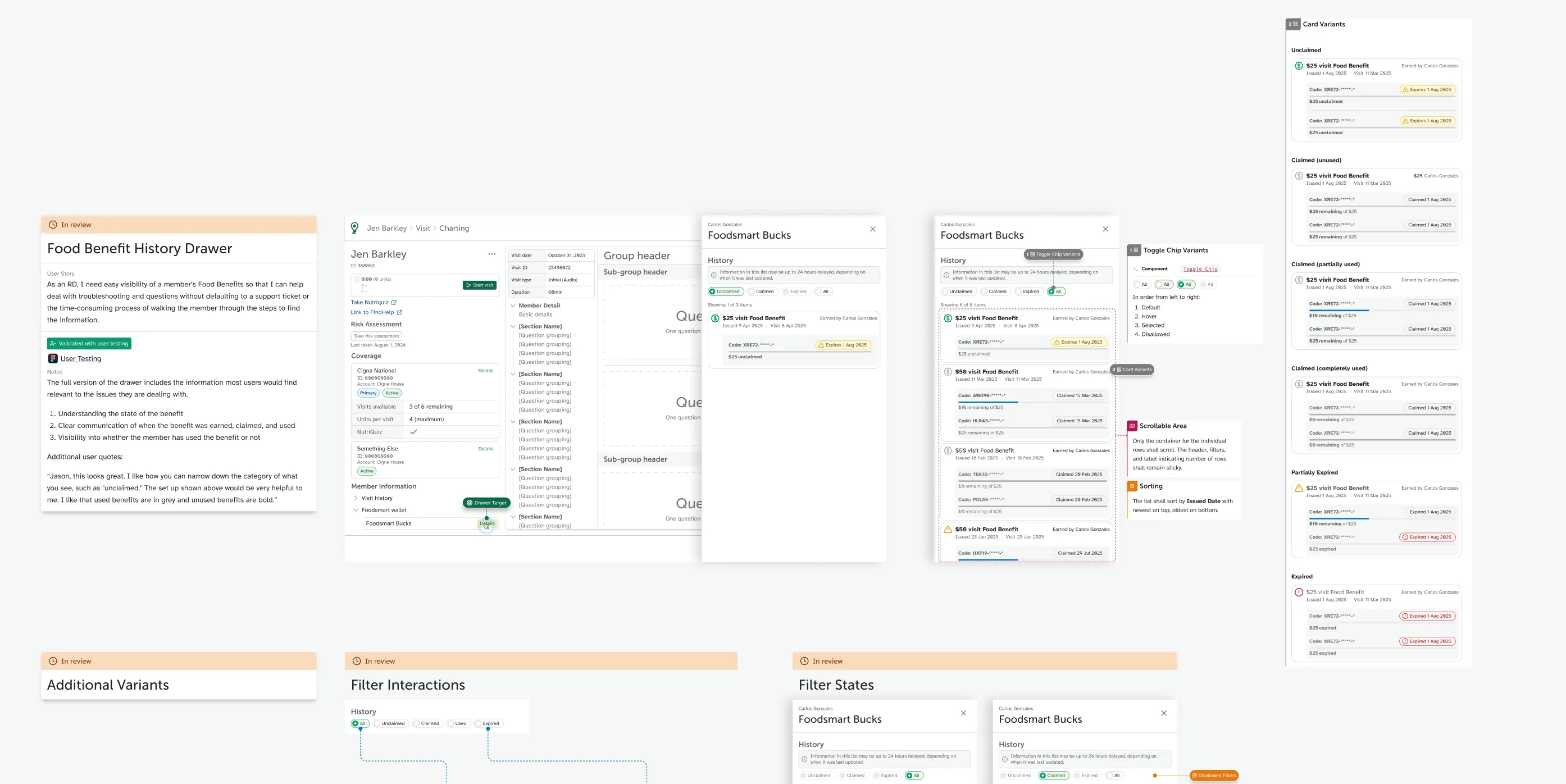Click the Foodsmart pin logo beside Jen Barkley breadcrumb
The image size is (1566, 784).
pos(354,228)
